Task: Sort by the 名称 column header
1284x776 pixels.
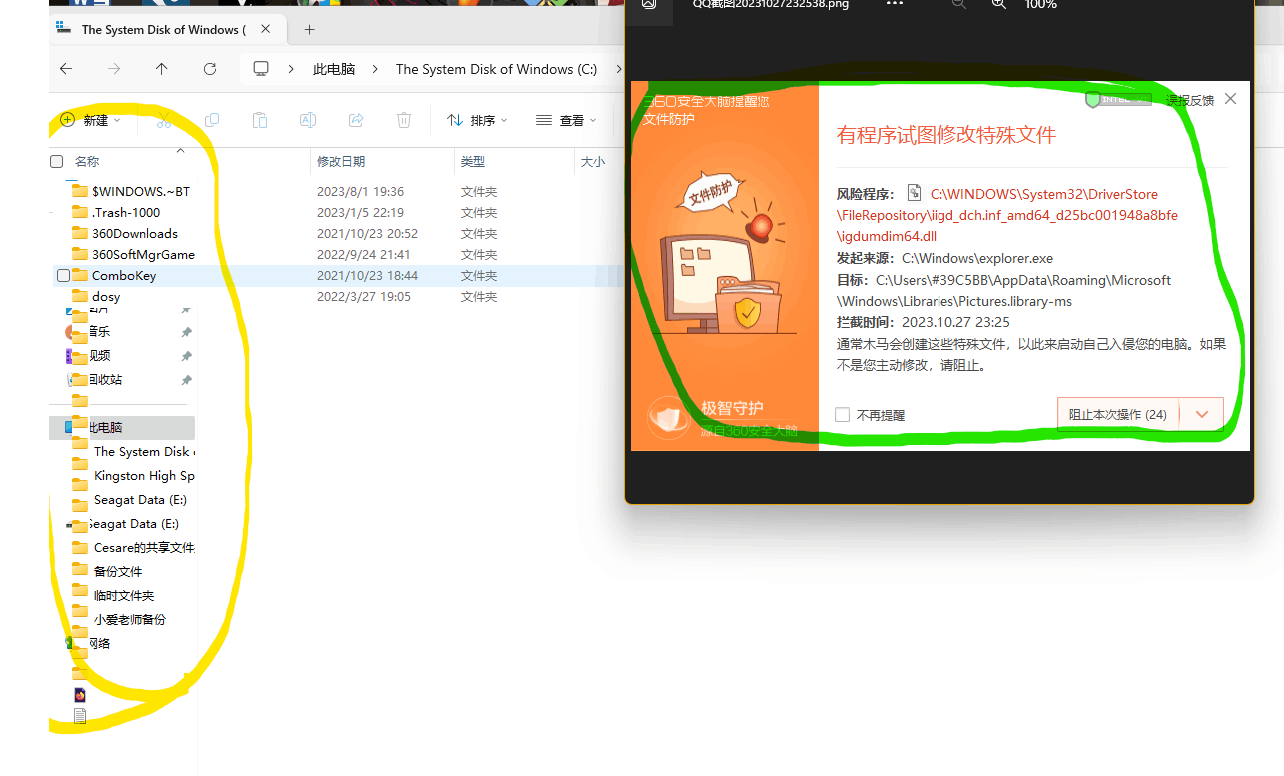Action: coord(87,161)
